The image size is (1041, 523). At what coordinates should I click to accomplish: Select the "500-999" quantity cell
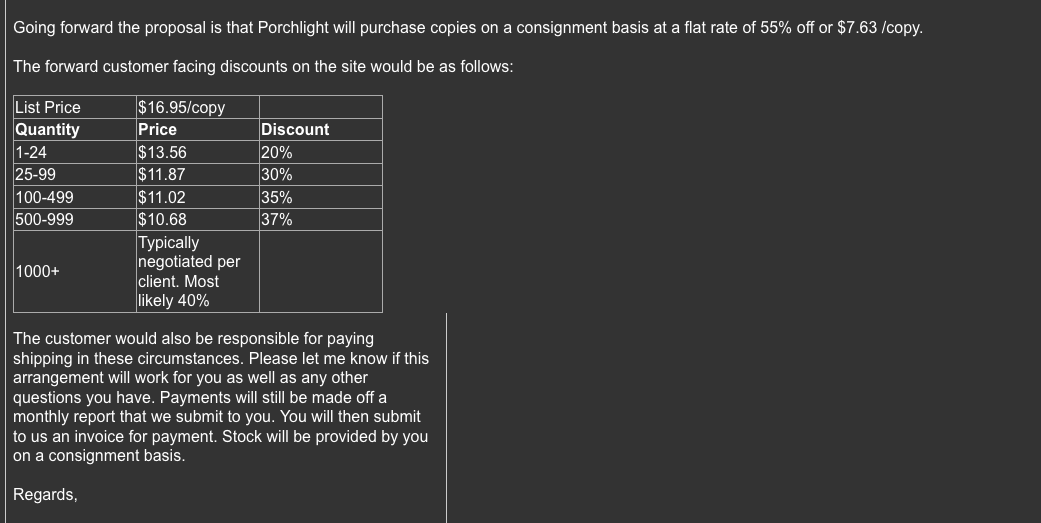click(44, 220)
